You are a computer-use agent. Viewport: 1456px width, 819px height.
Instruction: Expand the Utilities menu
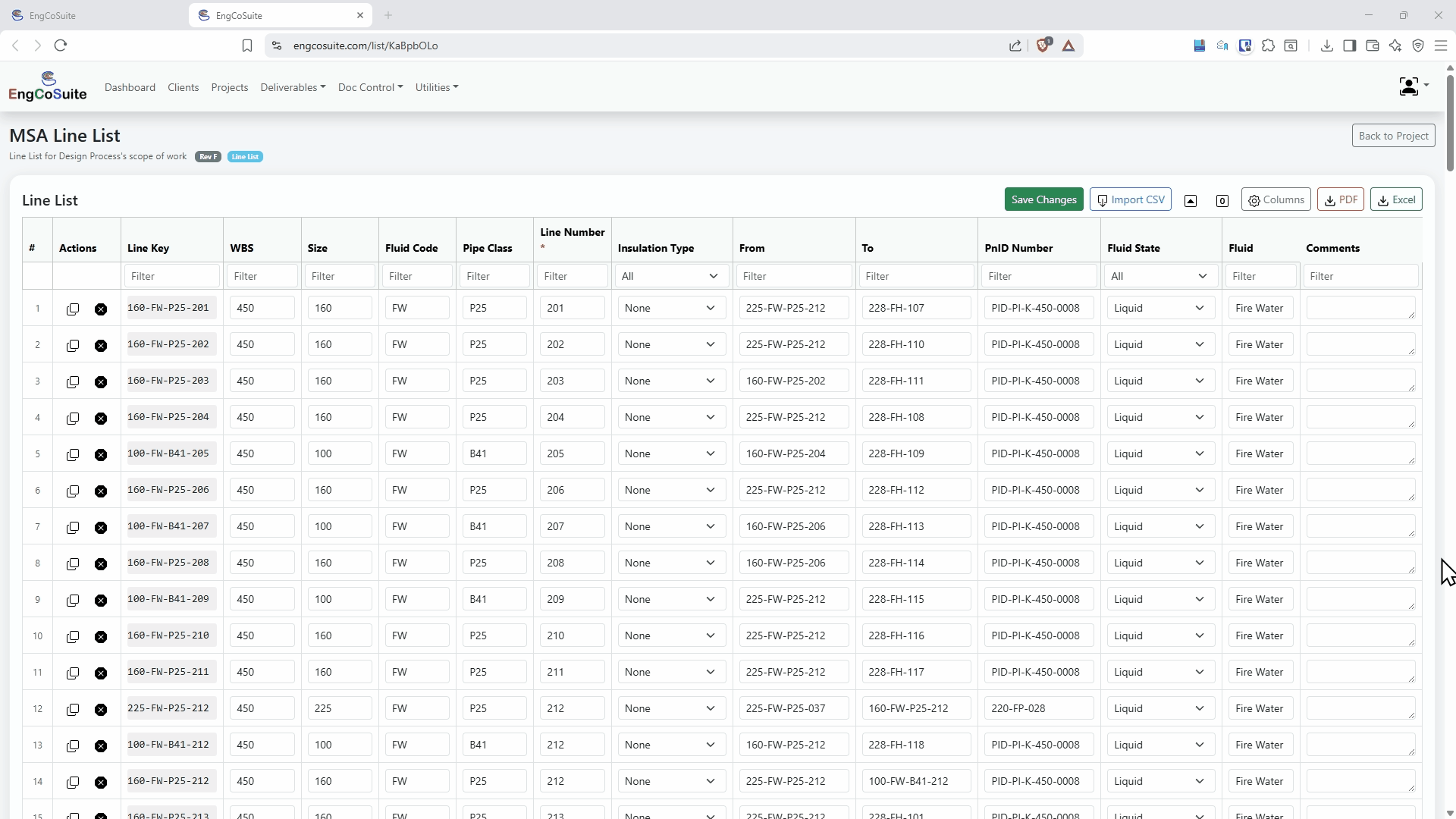click(x=437, y=87)
